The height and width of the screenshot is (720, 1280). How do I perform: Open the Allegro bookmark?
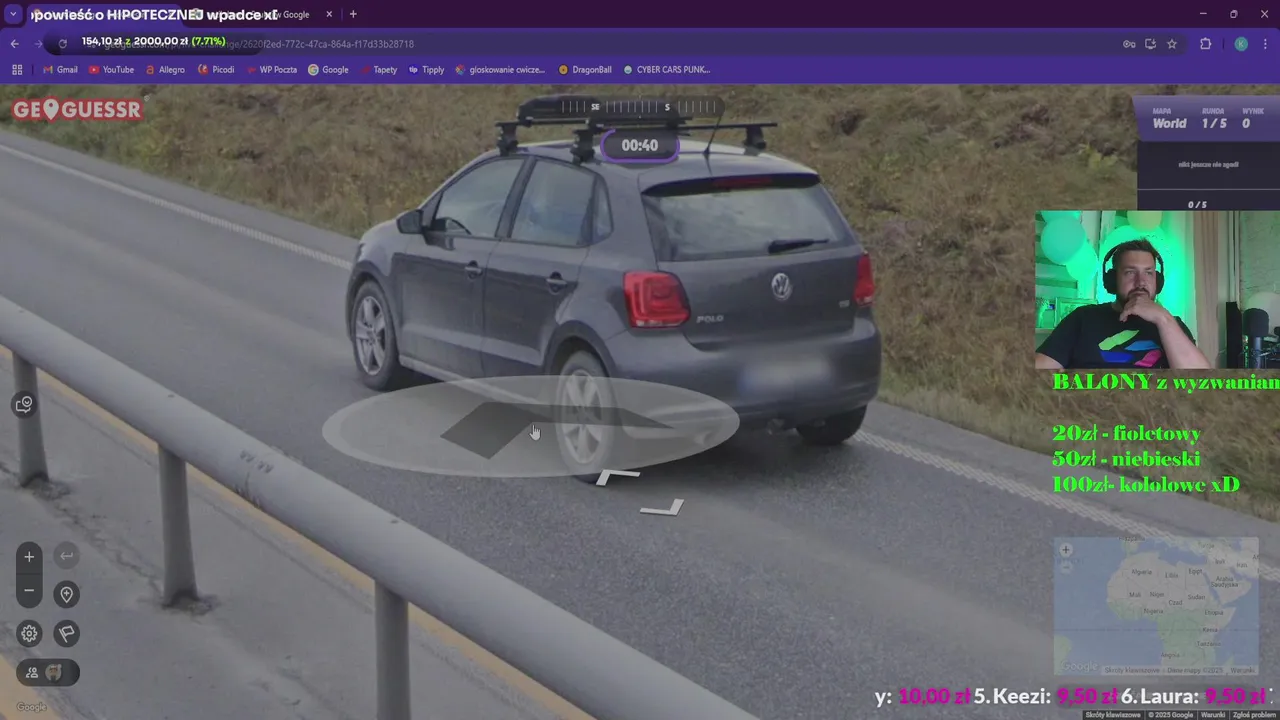(x=165, y=70)
